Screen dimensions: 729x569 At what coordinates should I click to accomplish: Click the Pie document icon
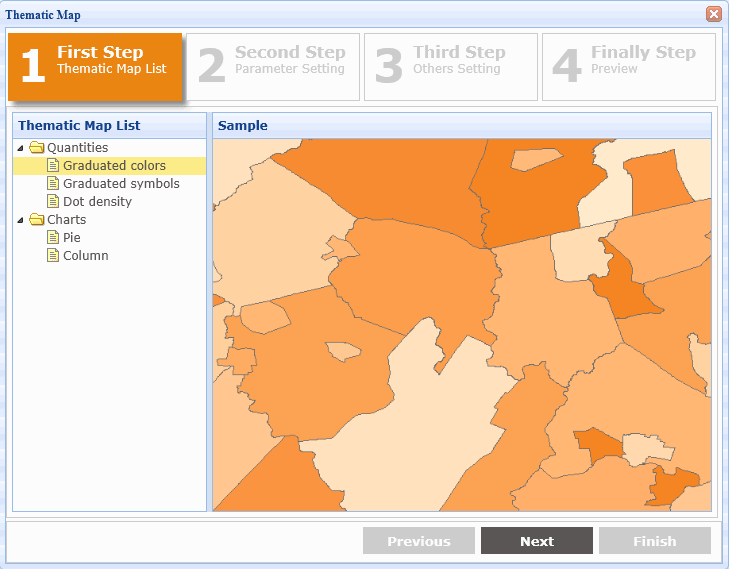53,238
